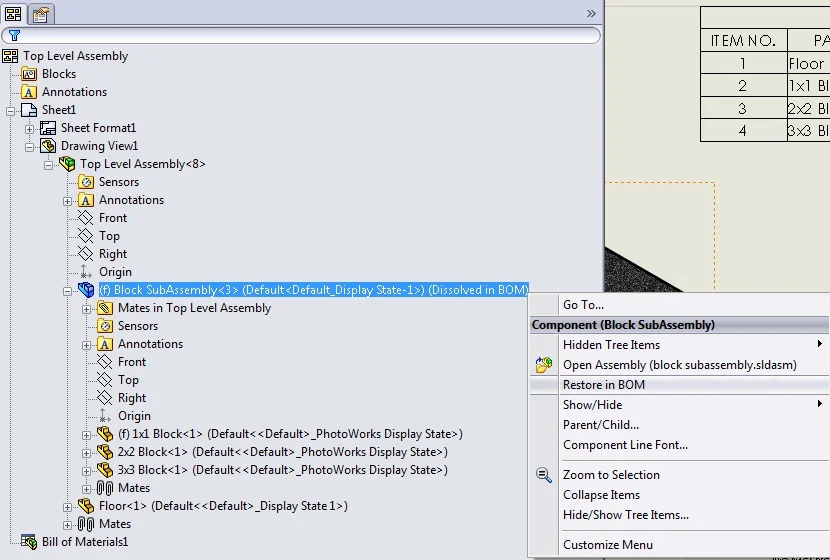Image resolution: width=830 pixels, height=560 pixels.
Task: Choose Collapse Items from menu
Action: click(680, 495)
